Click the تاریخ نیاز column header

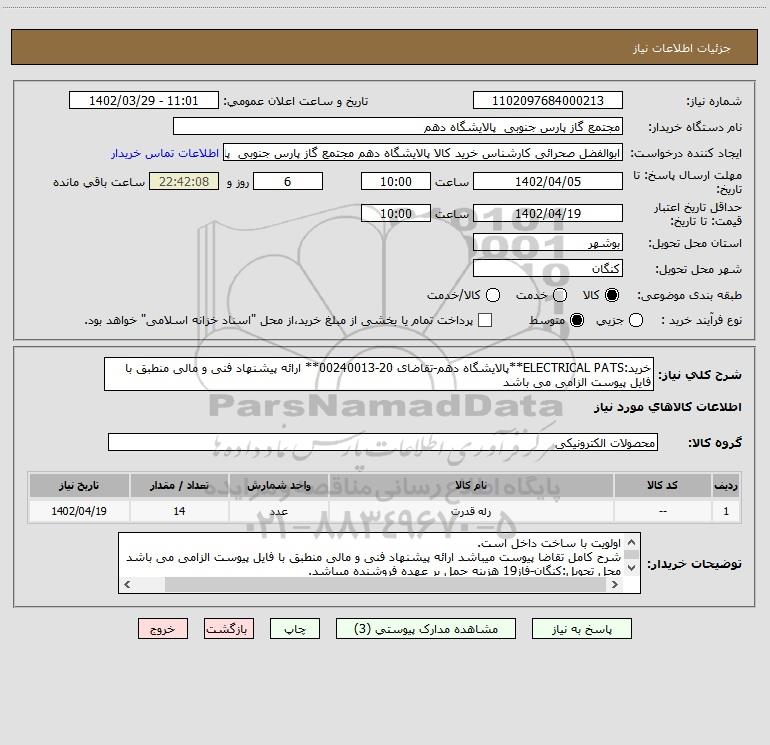click(79, 486)
